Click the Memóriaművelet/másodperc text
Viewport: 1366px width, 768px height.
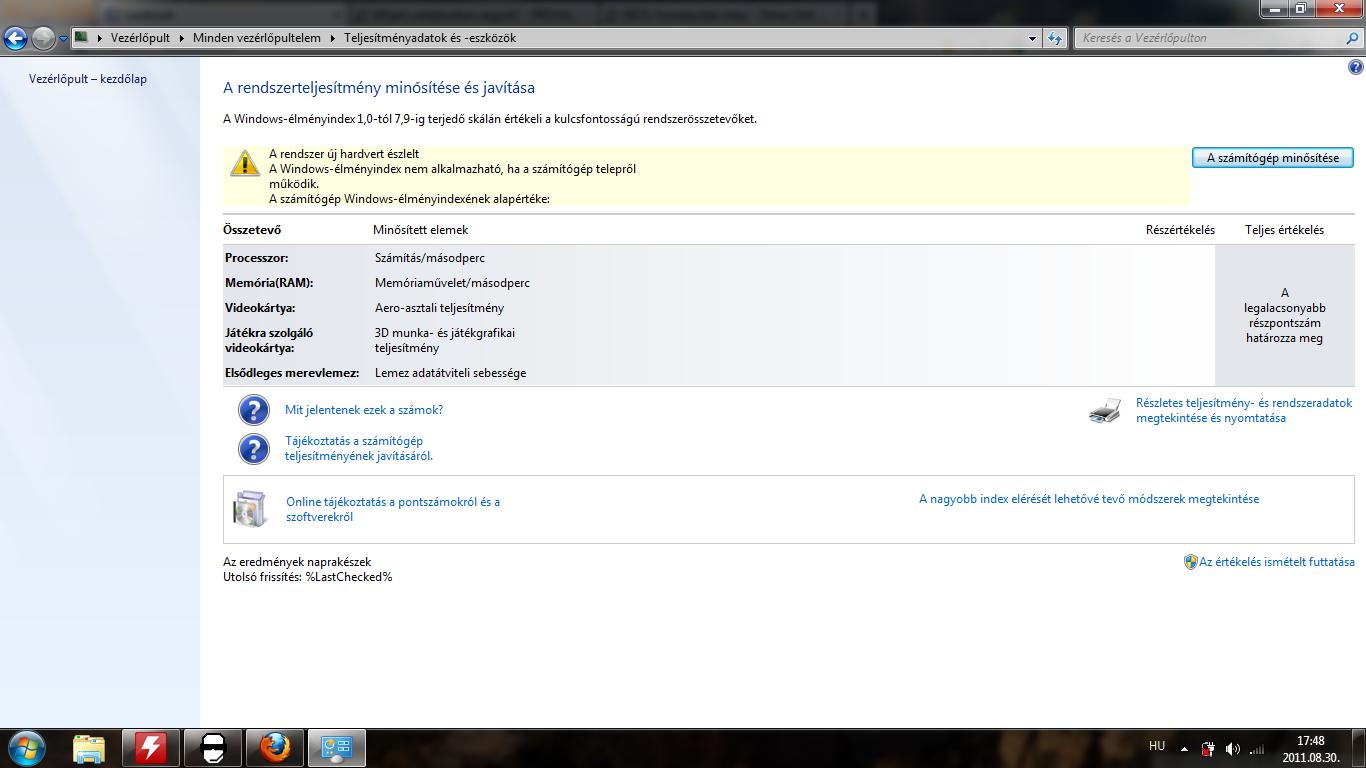point(452,283)
